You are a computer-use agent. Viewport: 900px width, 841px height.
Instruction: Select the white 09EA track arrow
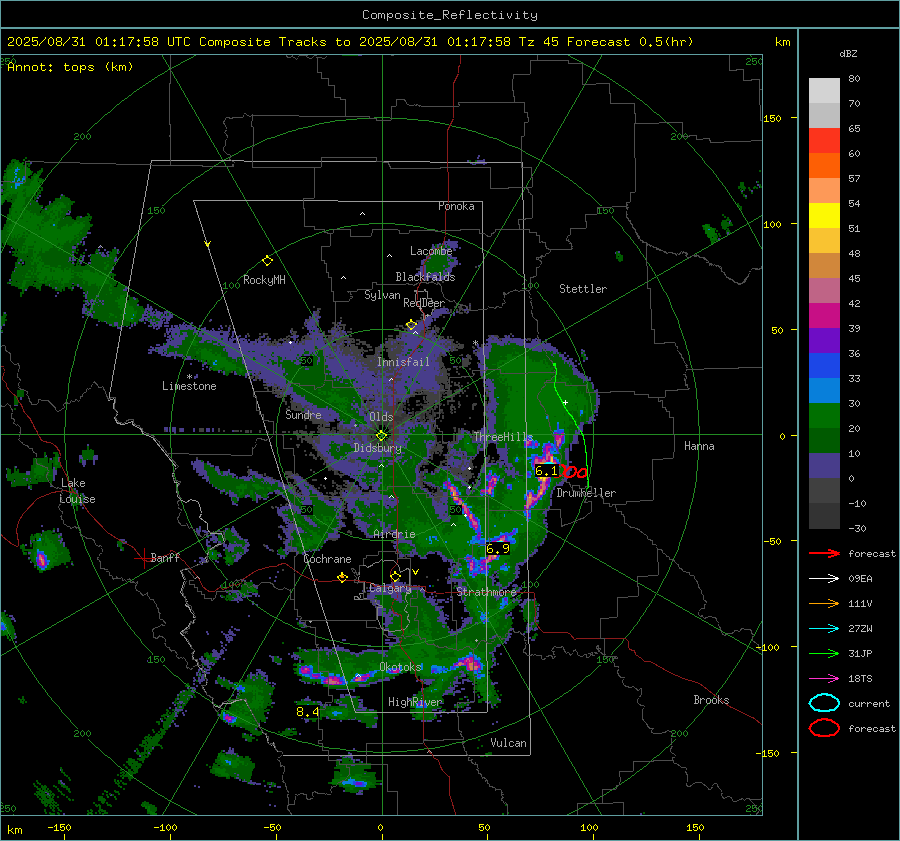click(824, 579)
